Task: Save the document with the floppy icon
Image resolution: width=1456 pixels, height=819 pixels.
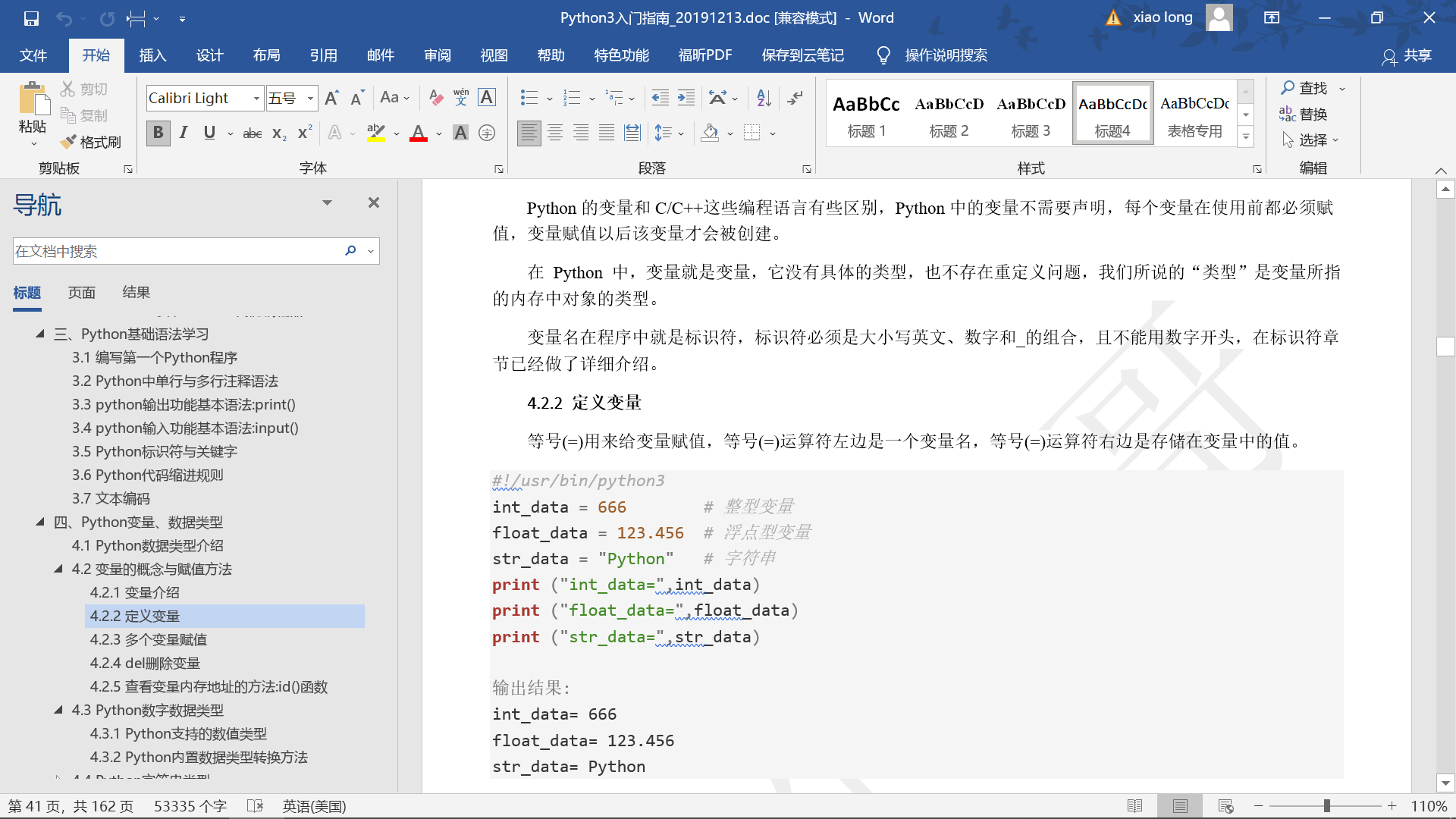Action: 31,17
